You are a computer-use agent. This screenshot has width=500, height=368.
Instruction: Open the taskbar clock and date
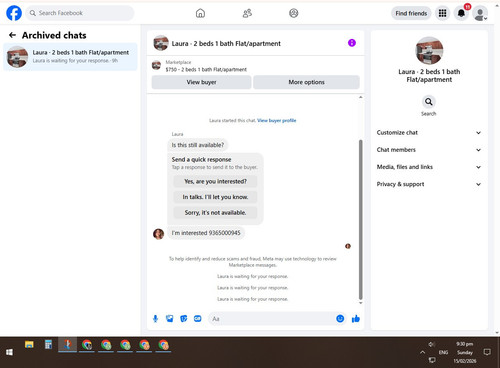pos(465,352)
